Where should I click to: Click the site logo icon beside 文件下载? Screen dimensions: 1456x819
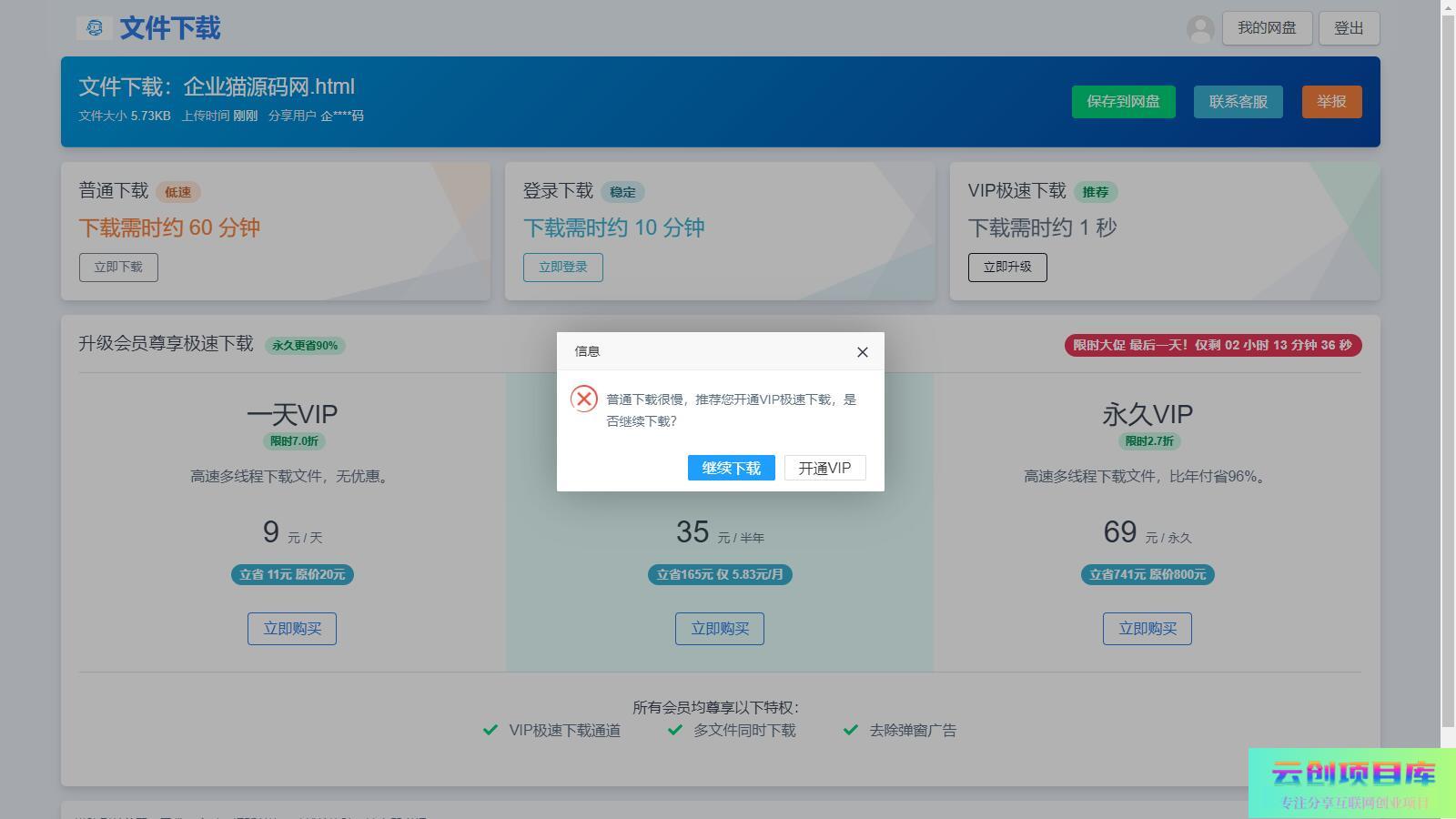coord(95,28)
